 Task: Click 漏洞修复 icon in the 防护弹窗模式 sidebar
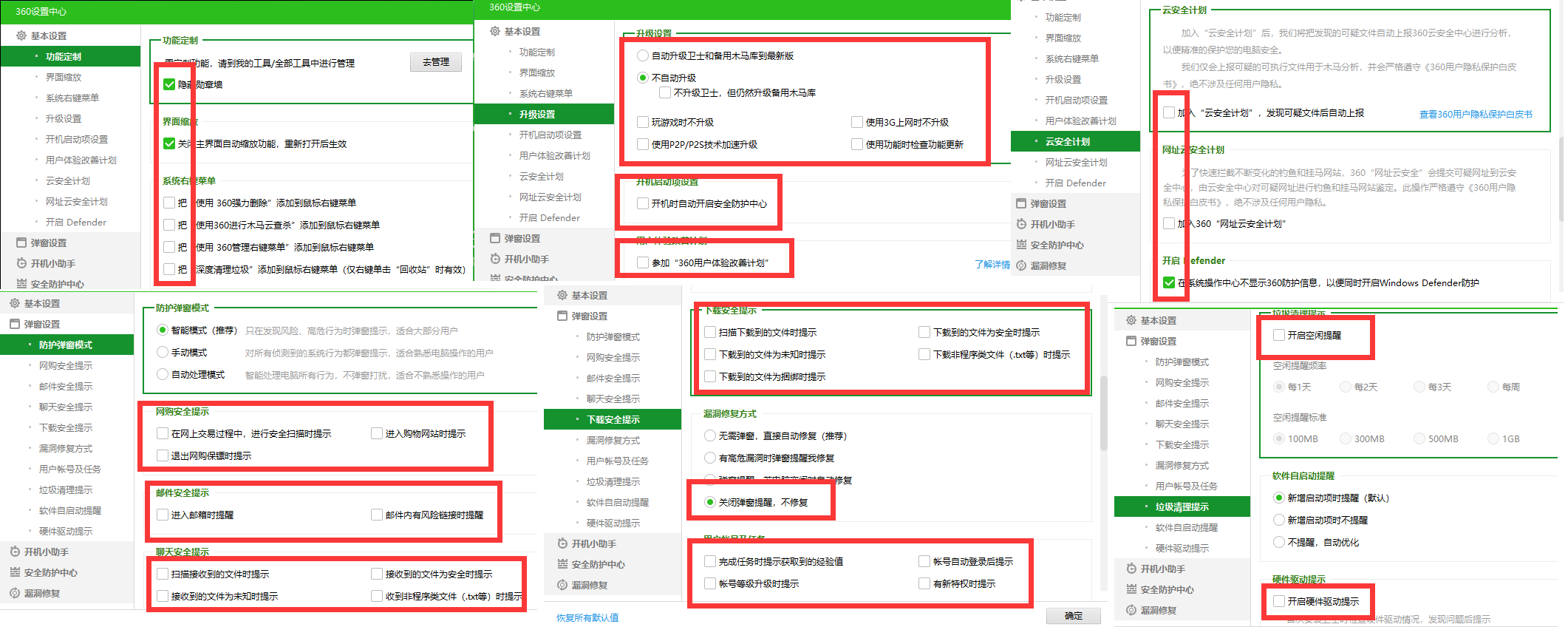[x=15, y=593]
